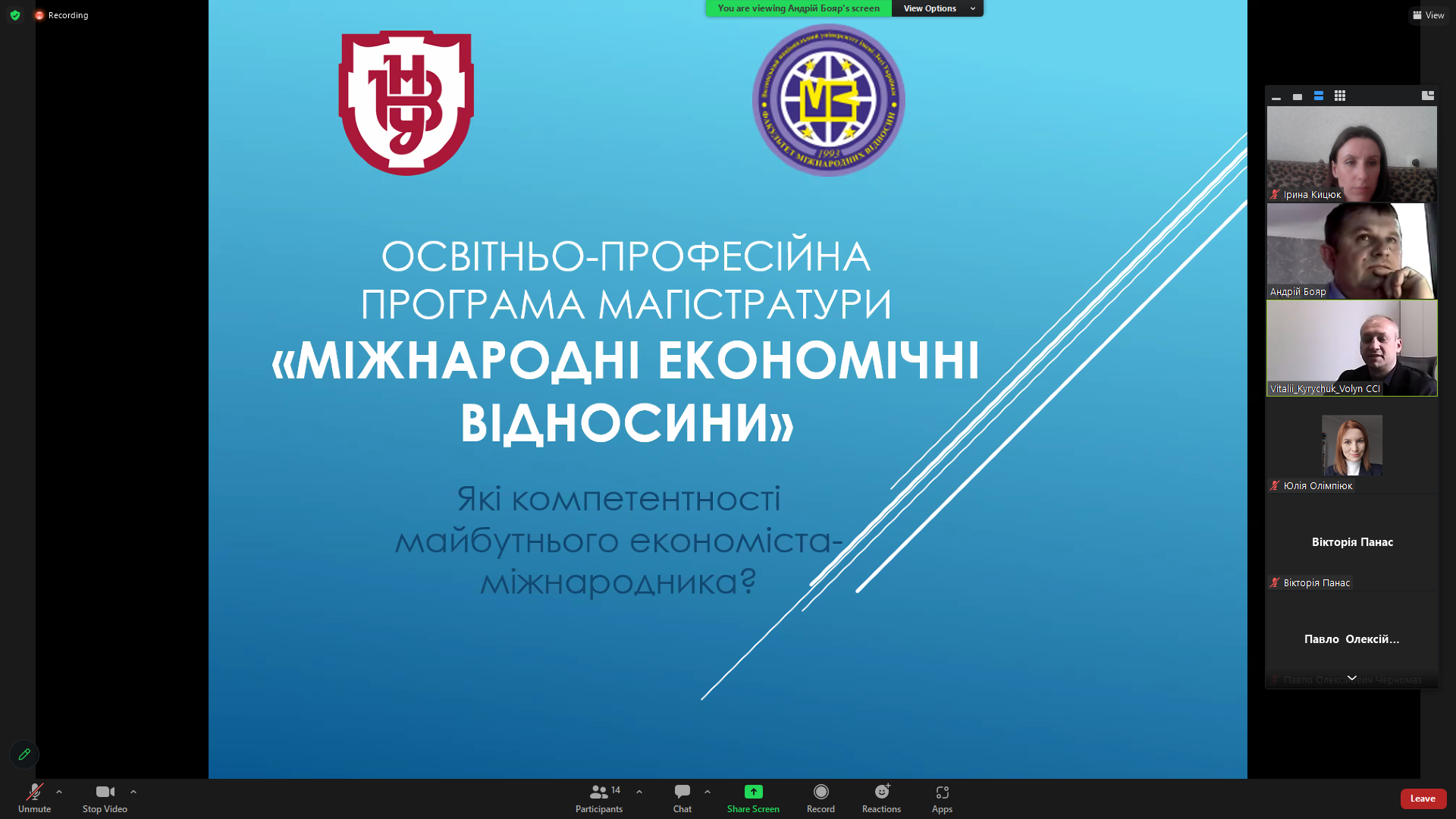Select the speaker view layout icon
Viewport: 1456px width, 819px height.
coord(1297,96)
